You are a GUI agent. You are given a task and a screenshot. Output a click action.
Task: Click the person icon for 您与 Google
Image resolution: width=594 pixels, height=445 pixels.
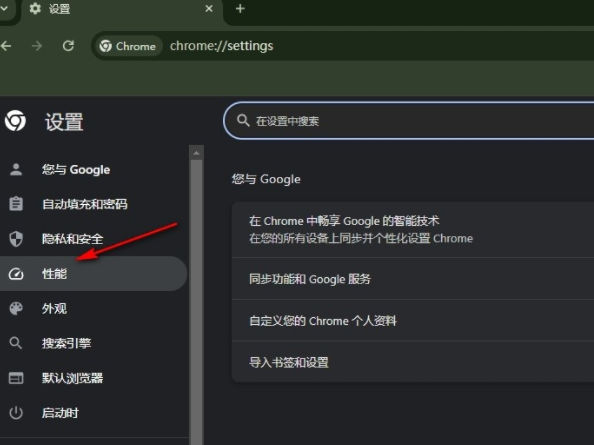click(16, 170)
